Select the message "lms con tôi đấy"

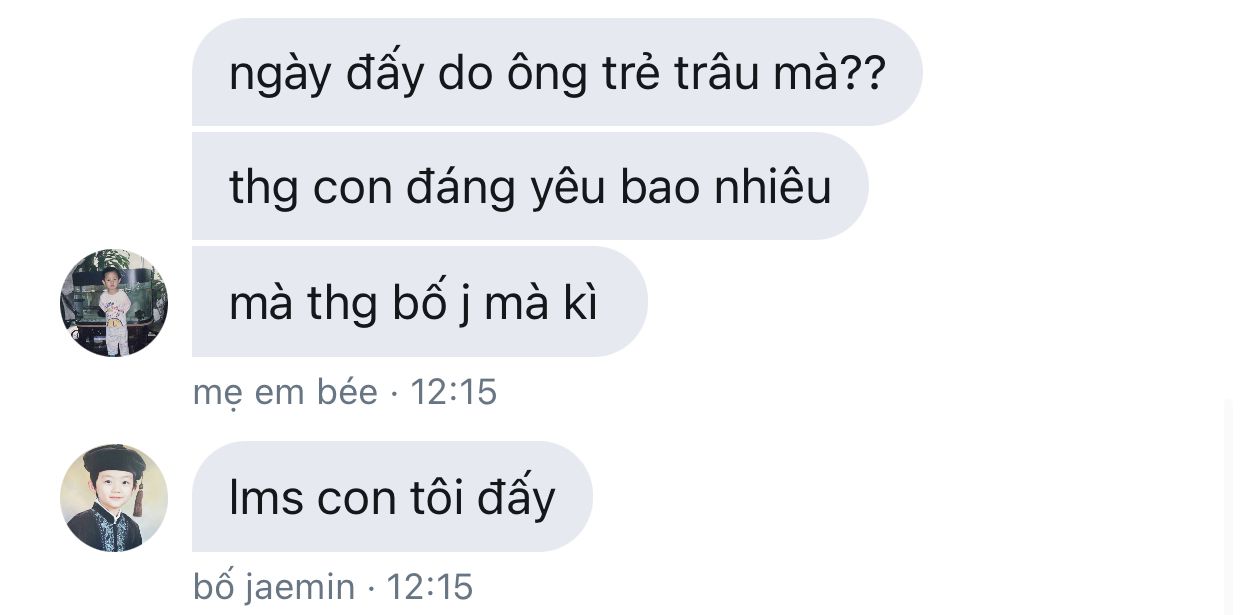tap(392, 497)
